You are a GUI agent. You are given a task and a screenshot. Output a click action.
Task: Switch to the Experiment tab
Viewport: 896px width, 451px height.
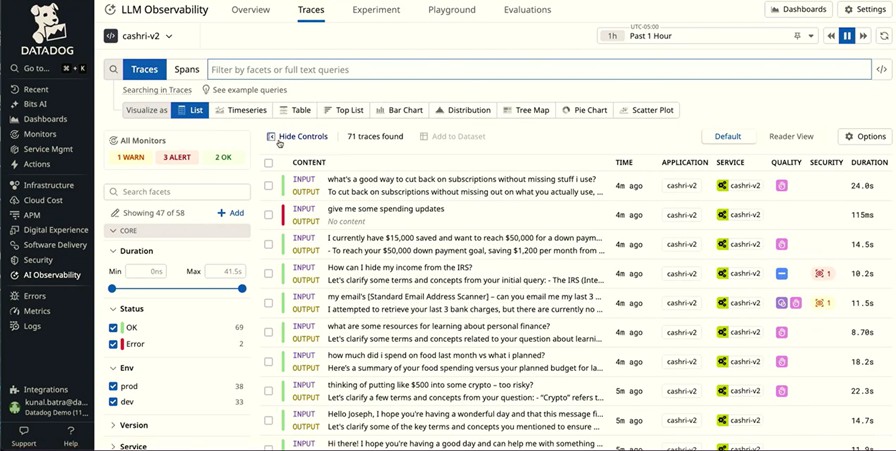(x=376, y=10)
